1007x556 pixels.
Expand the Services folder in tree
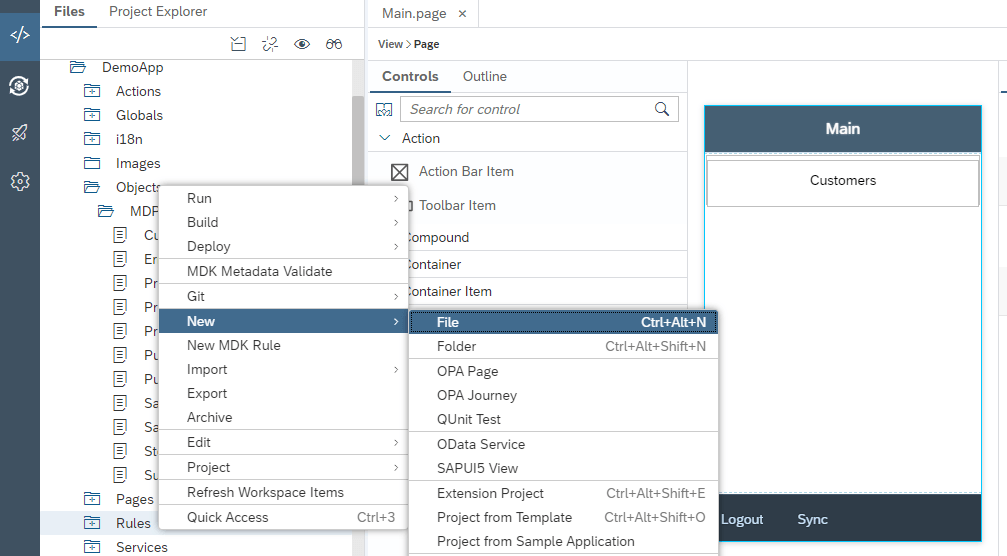pos(93,547)
